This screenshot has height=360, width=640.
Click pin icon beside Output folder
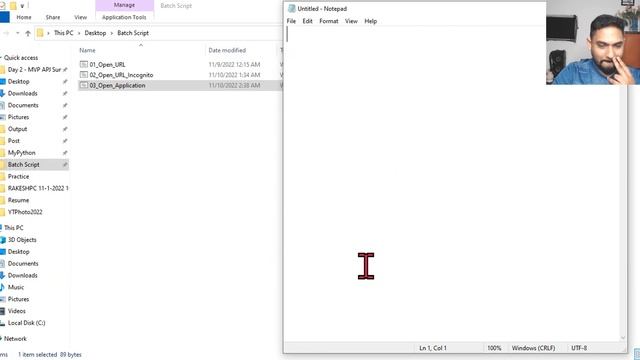click(65, 129)
